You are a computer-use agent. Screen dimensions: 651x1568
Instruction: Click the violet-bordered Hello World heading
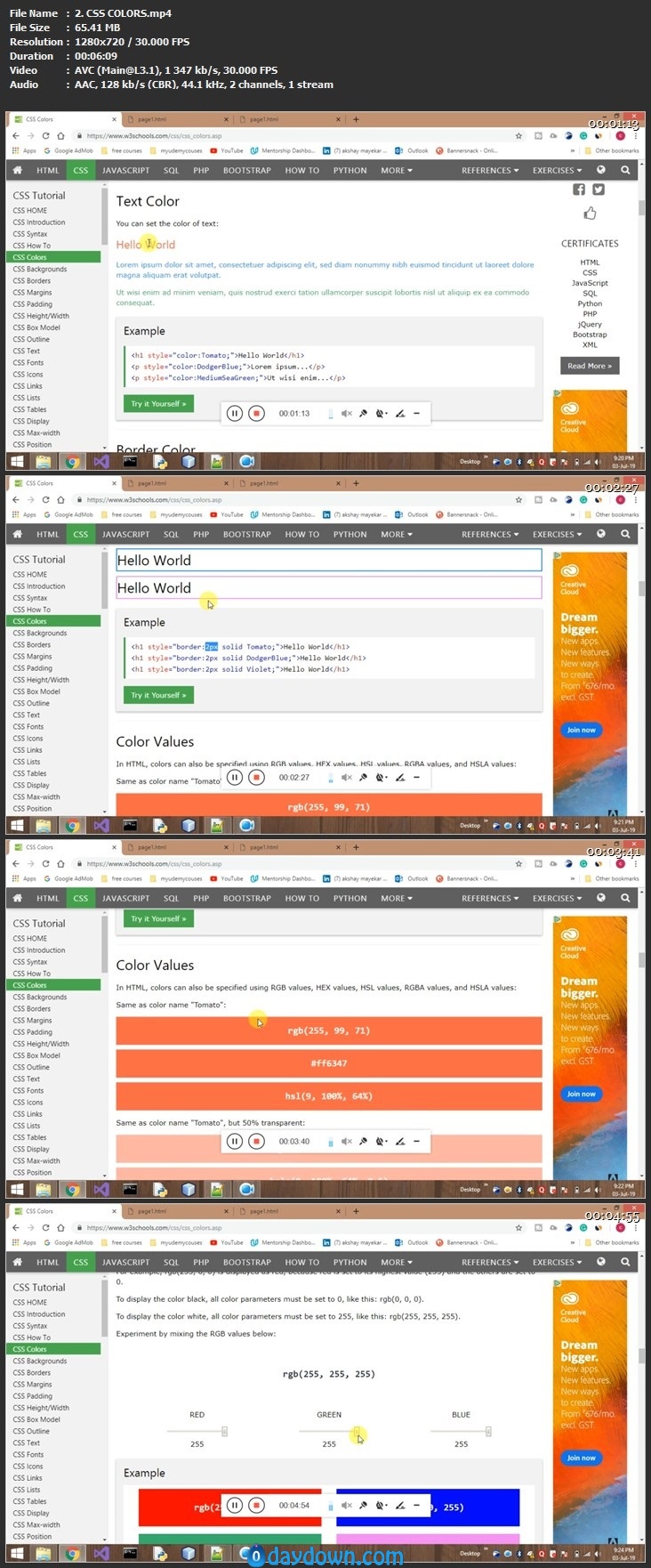click(x=329, y=587)
